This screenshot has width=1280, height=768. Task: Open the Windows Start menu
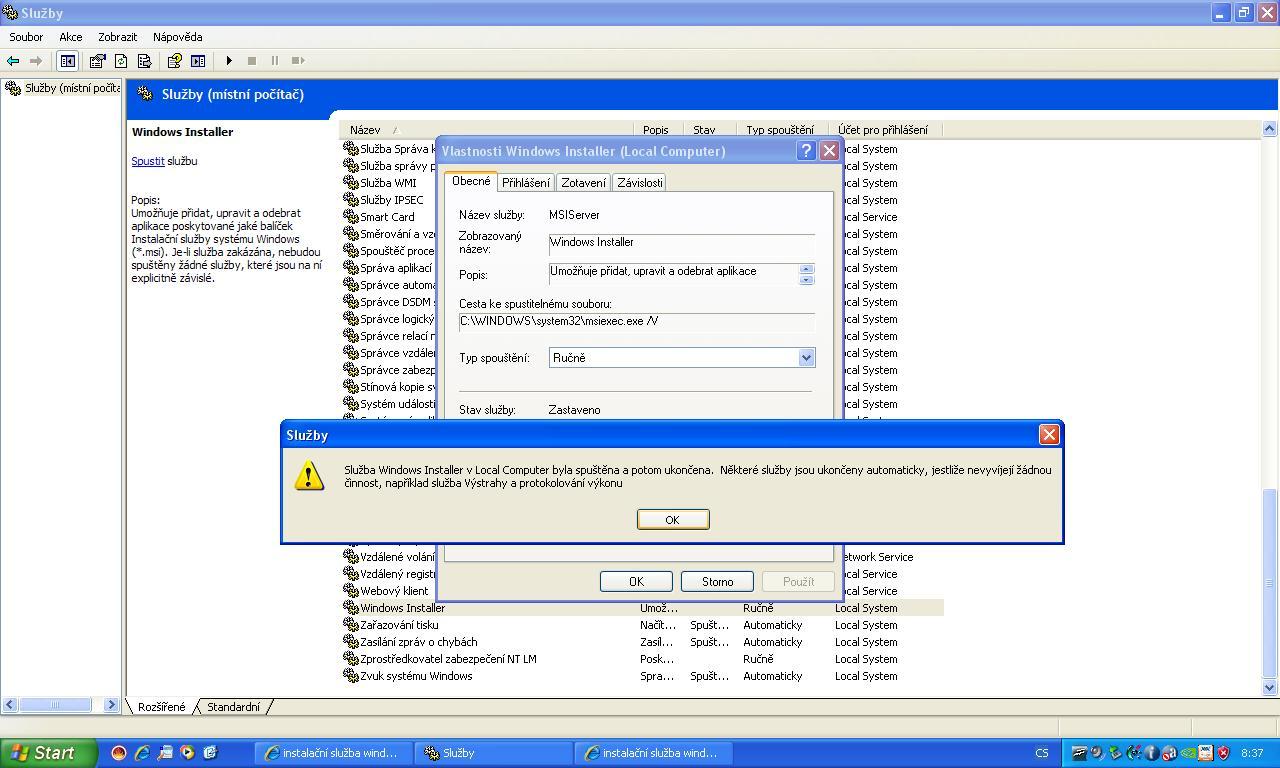[x=48, y=753]
